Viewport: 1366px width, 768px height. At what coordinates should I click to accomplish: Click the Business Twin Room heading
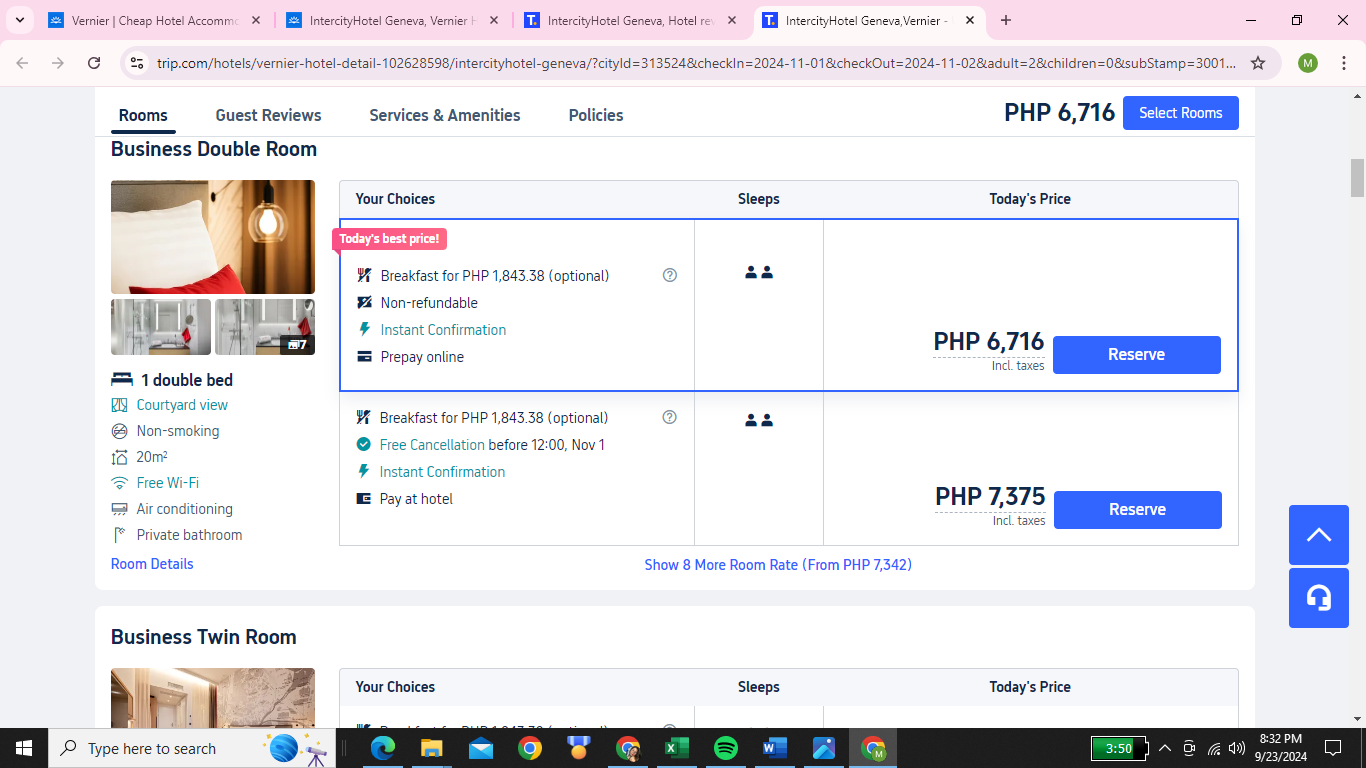point(204,637)
